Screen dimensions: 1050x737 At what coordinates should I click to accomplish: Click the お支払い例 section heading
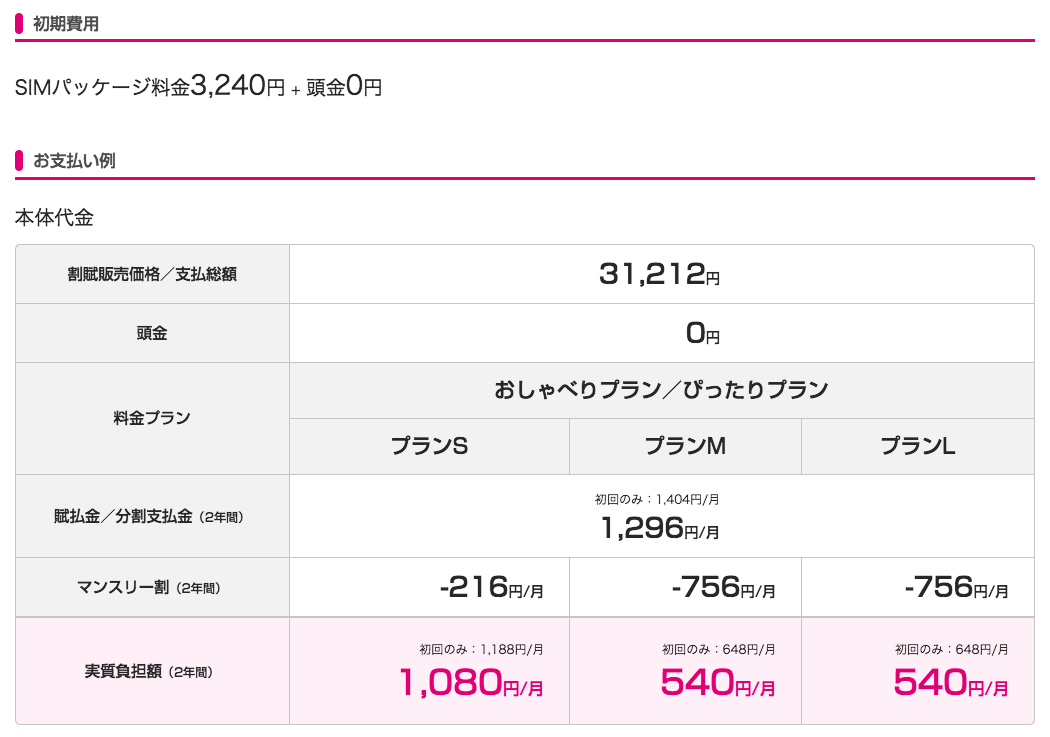74,161
